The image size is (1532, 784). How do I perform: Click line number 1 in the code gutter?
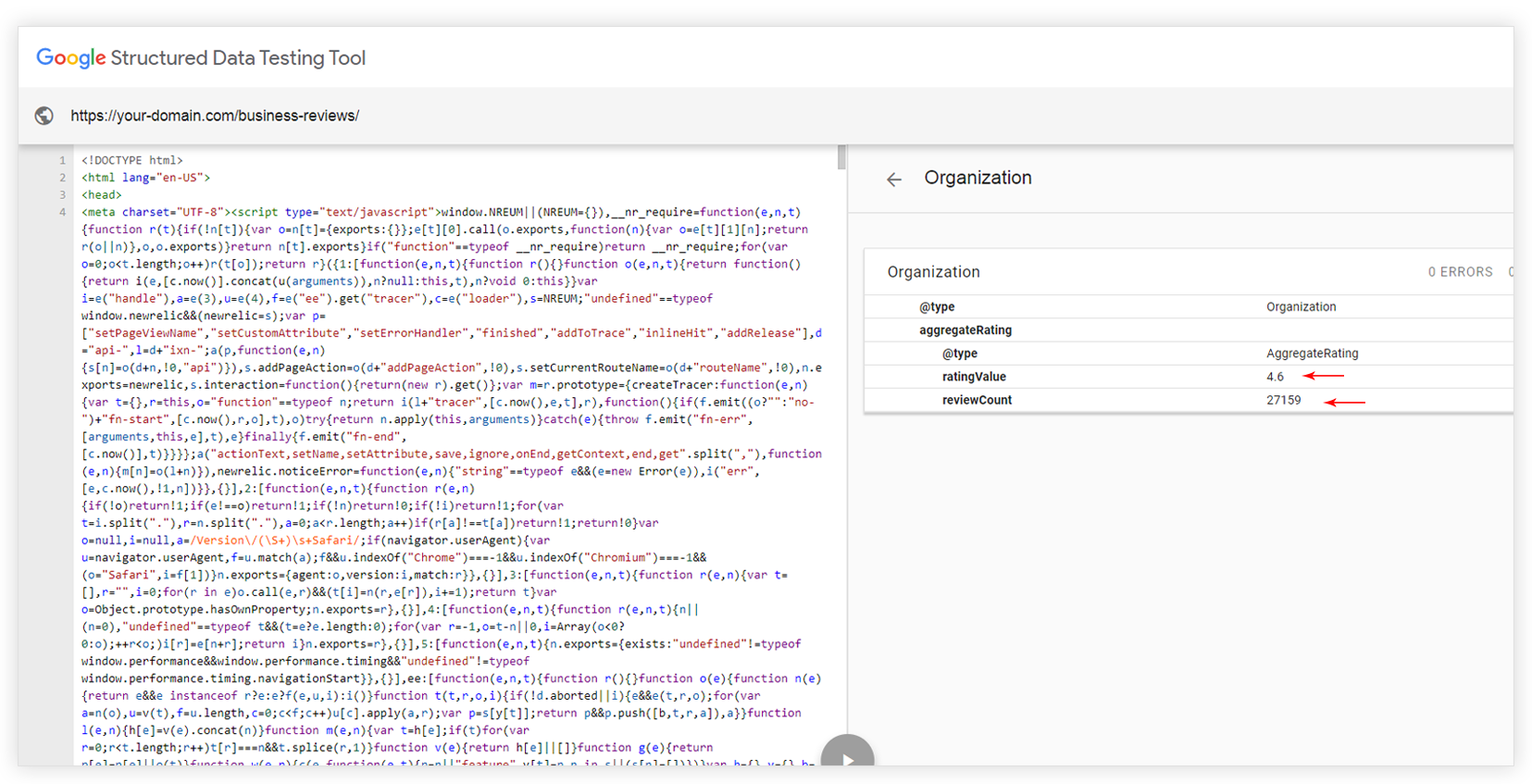[63, 161]
